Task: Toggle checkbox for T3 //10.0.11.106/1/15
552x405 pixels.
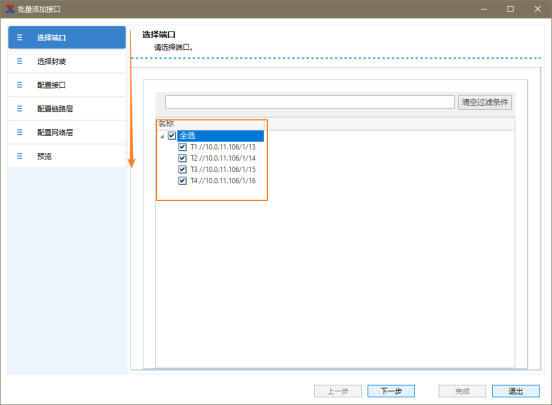Action: coord(182,169)
